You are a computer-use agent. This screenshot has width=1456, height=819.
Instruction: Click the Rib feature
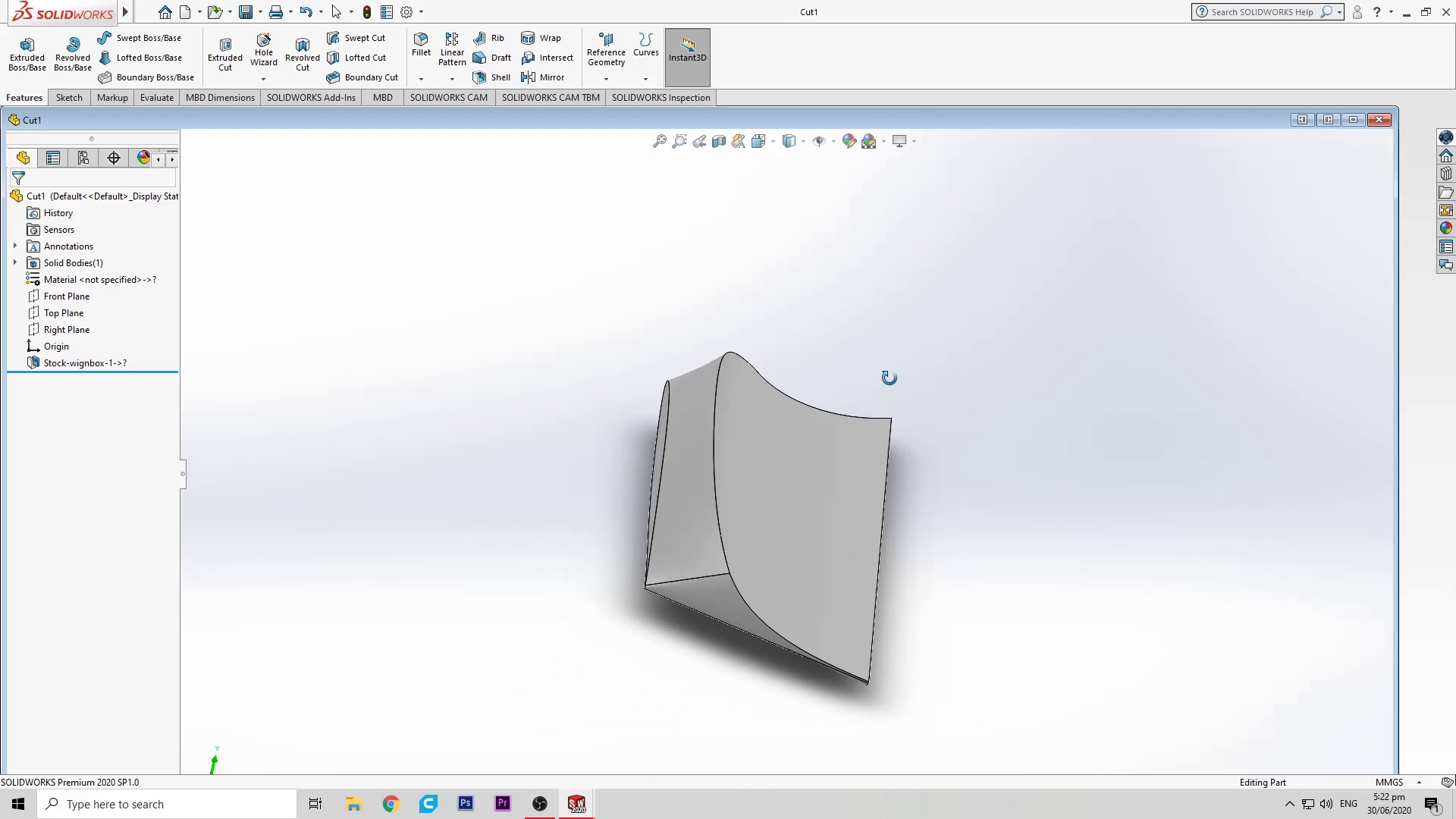pos(488,38)
